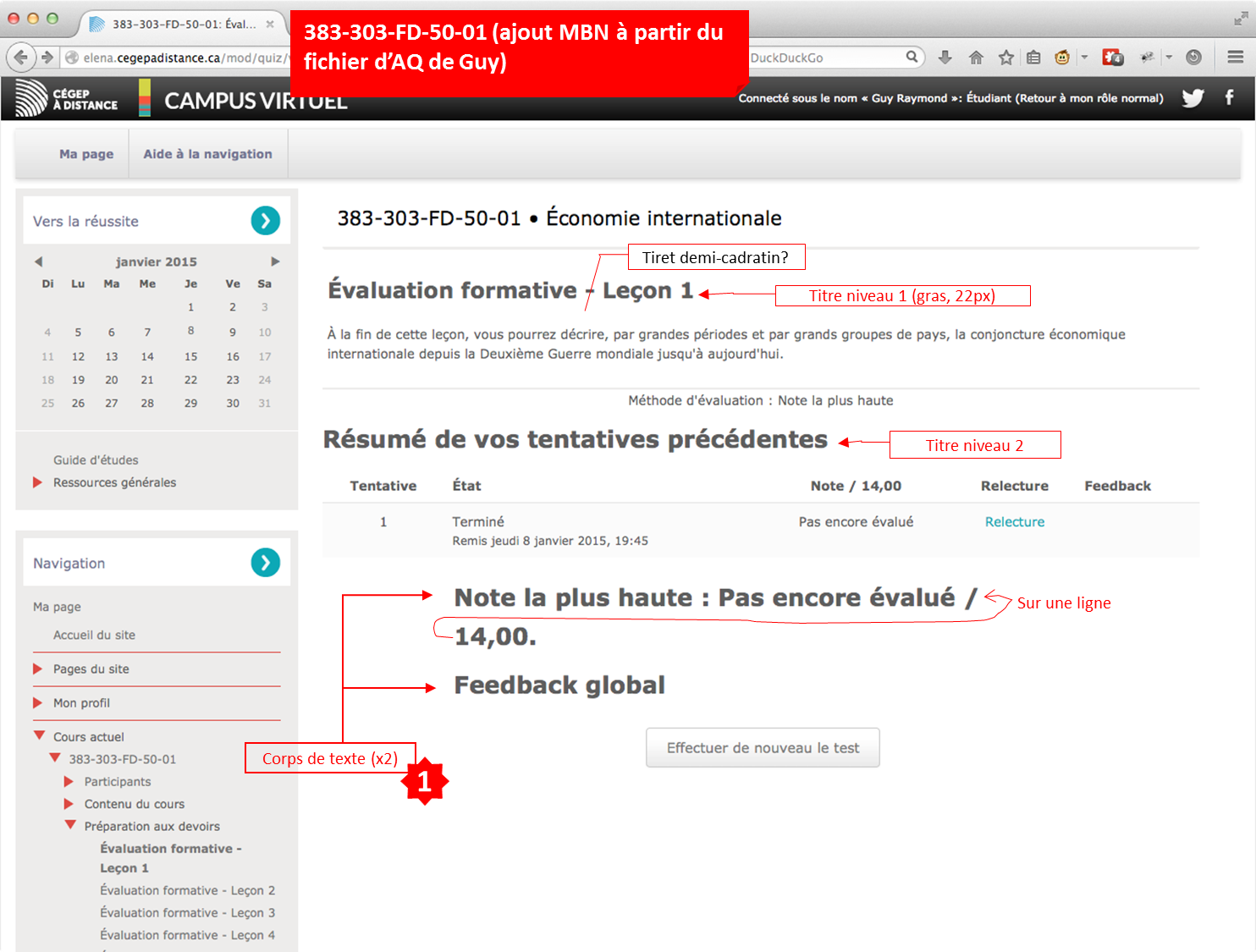Click the browser back arrow button
The image size is (1256, 952).
21,58
